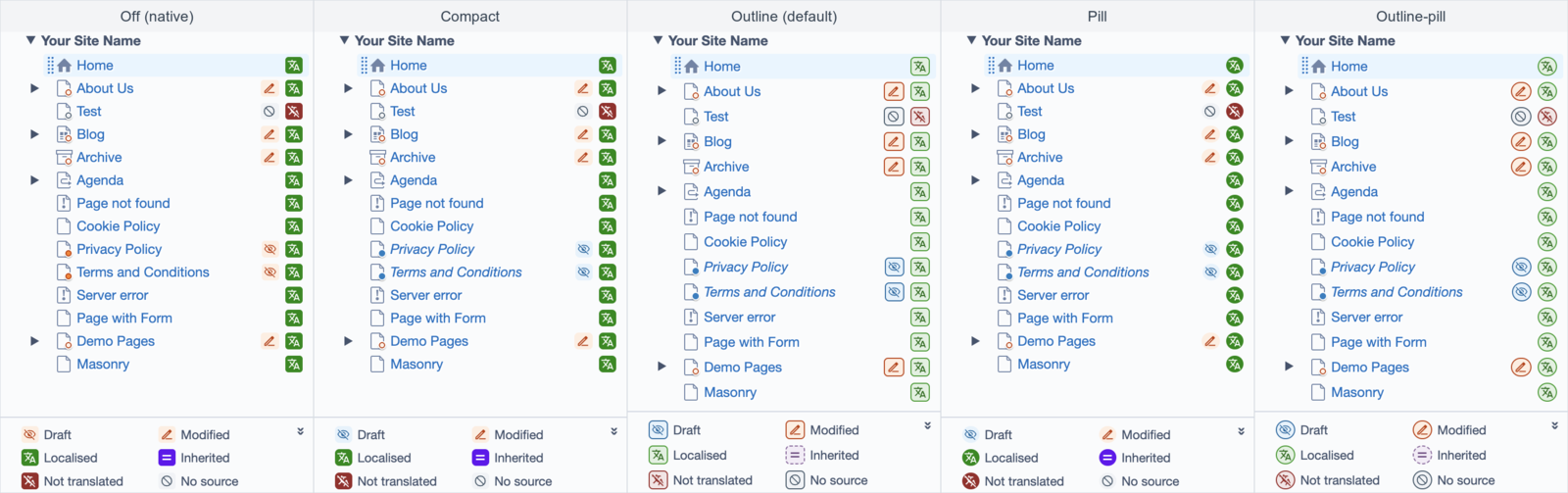Expand Blog in Compact tree
The width and height of the screenshot is (1568, 493).
point(348,134)
